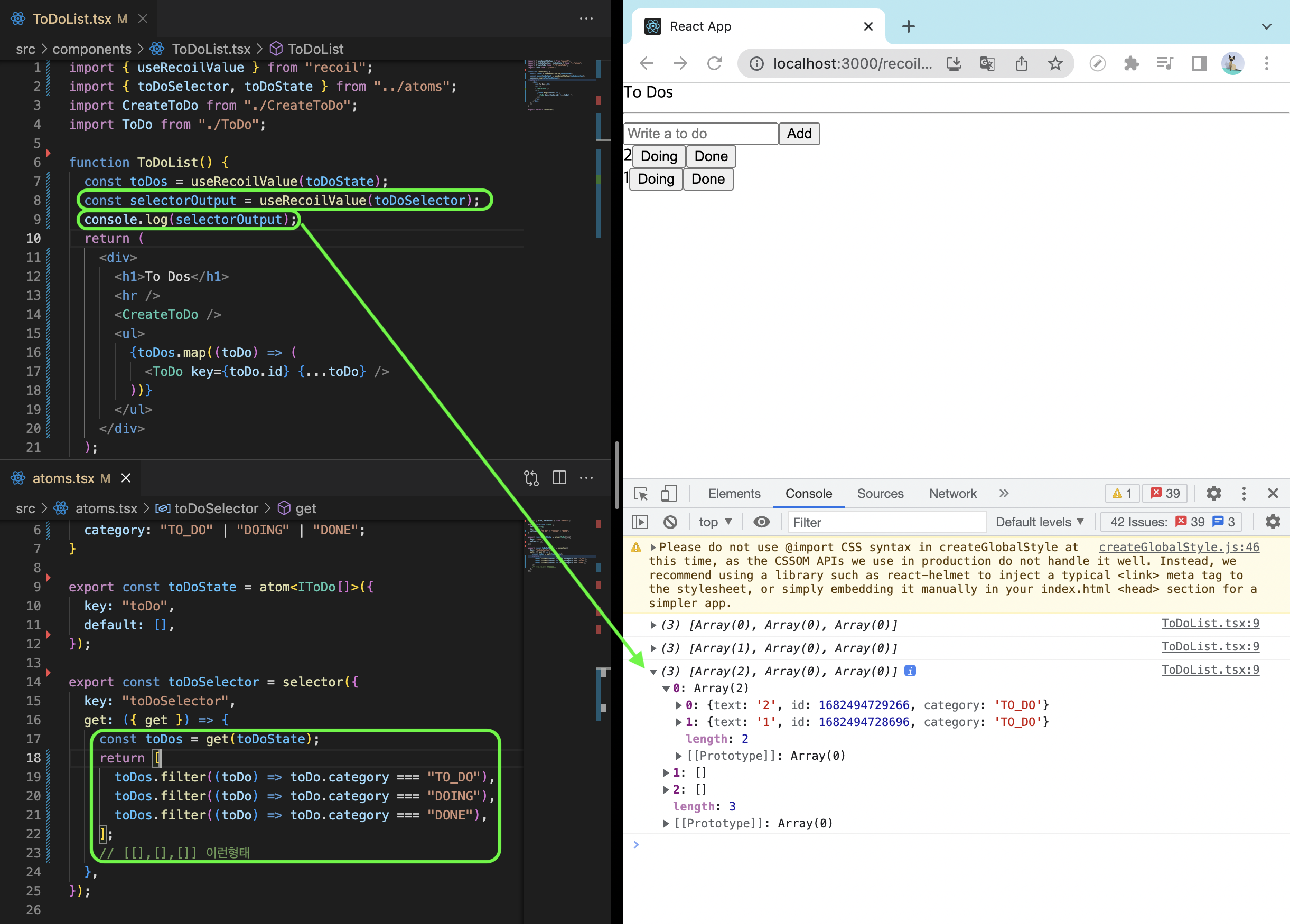Open live expression with the eye icon

761,522
